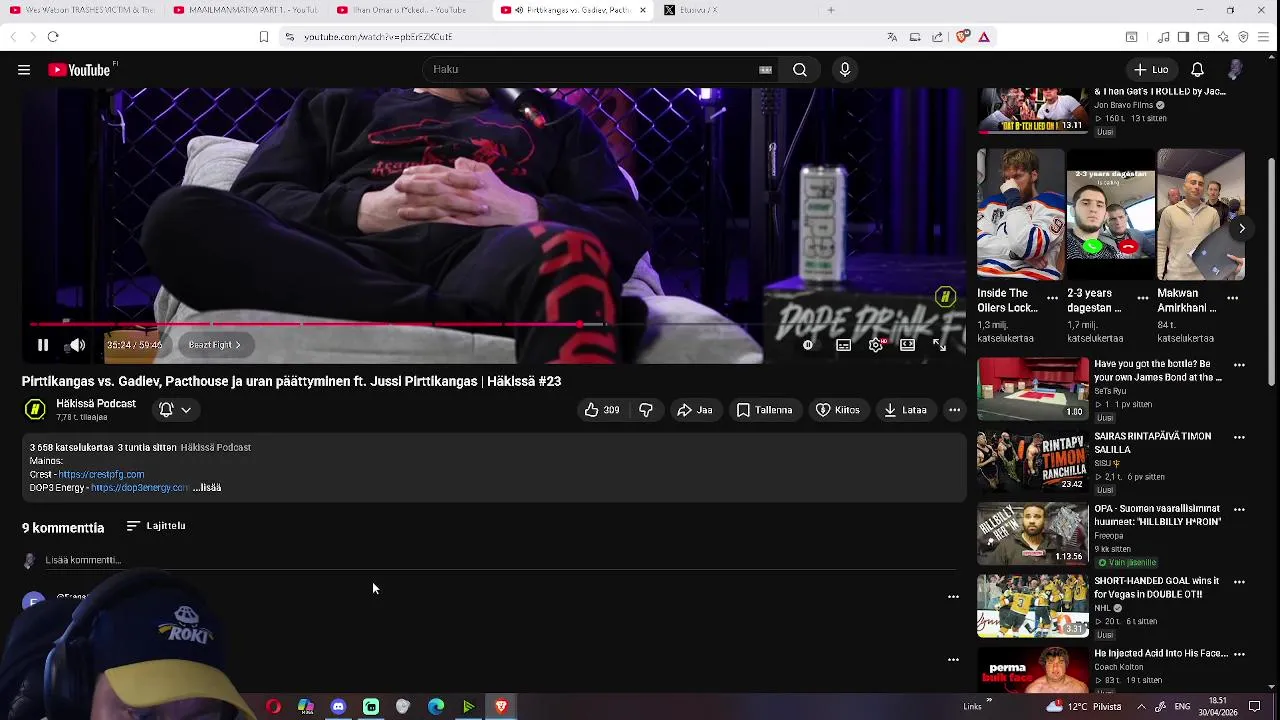Share the video with Jaa button
The width and height of the screenshot is (1280, 720).
pos(695,410)
